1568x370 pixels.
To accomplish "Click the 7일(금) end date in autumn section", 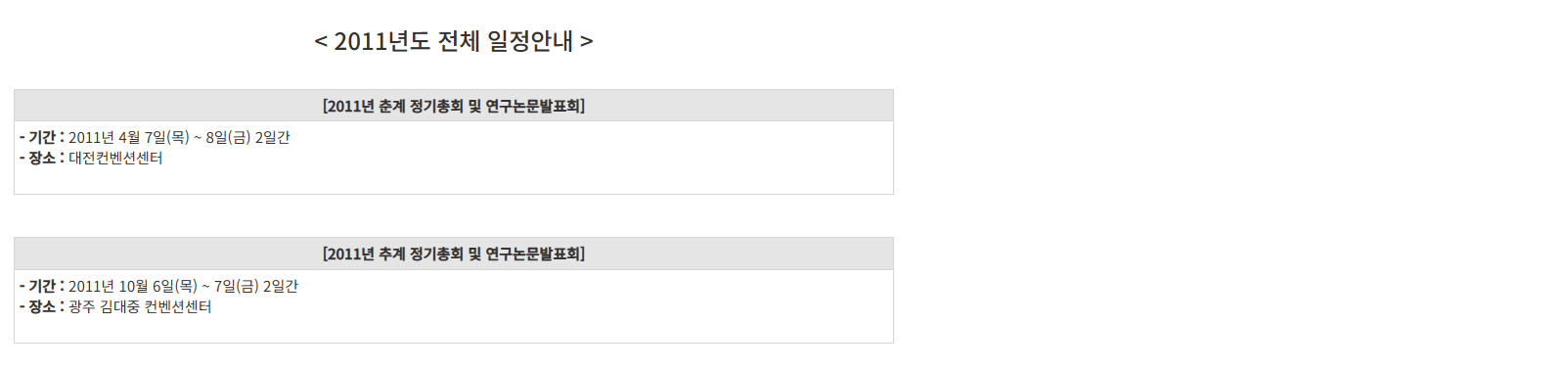I will tap(236, 286).
